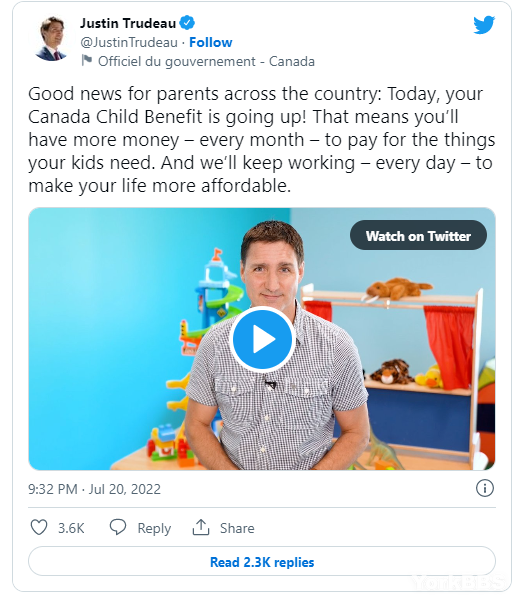Click the Watch on Twitter button
The image size is (514, 600).
418,236
